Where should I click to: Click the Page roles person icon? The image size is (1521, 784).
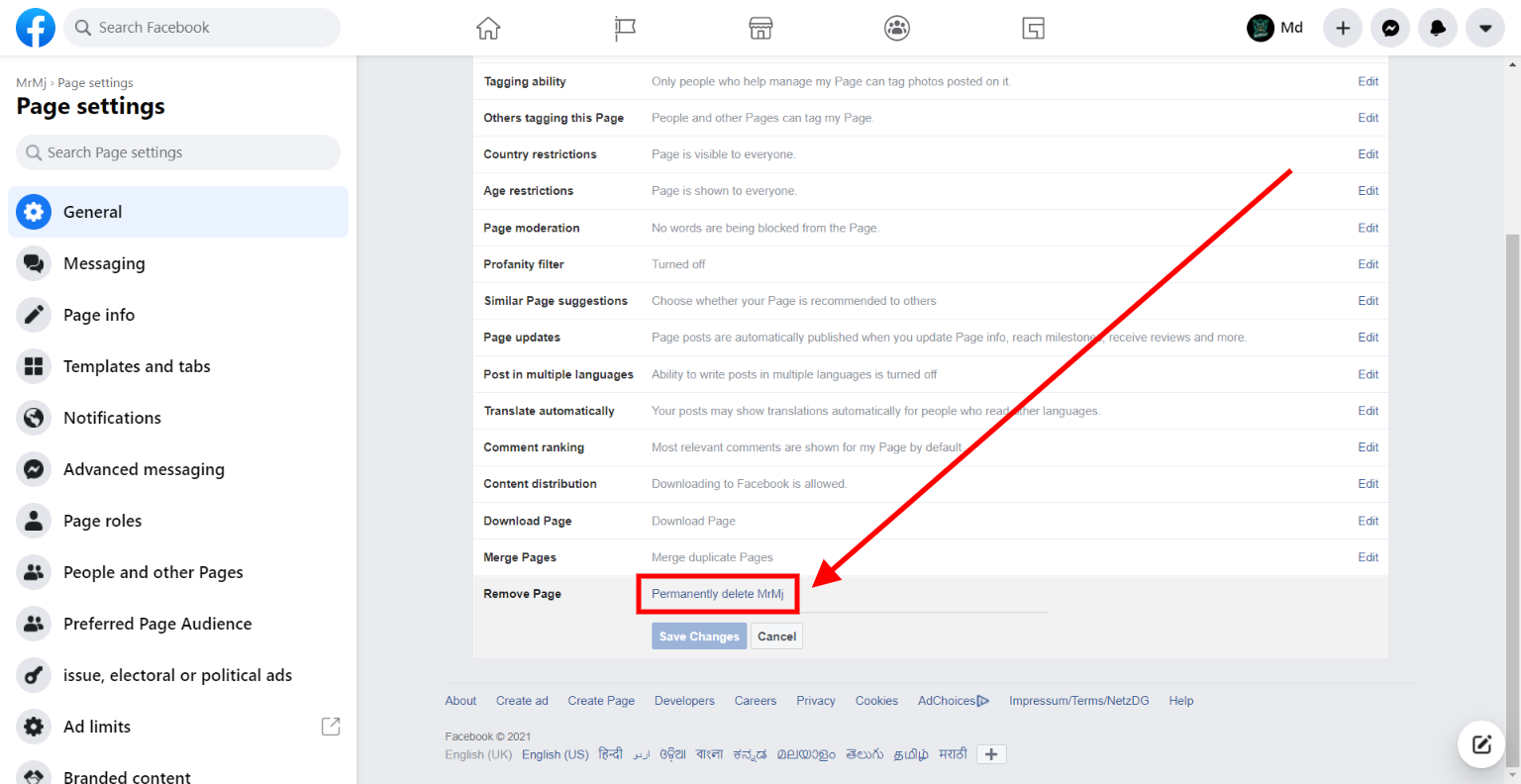coord(34,521)
